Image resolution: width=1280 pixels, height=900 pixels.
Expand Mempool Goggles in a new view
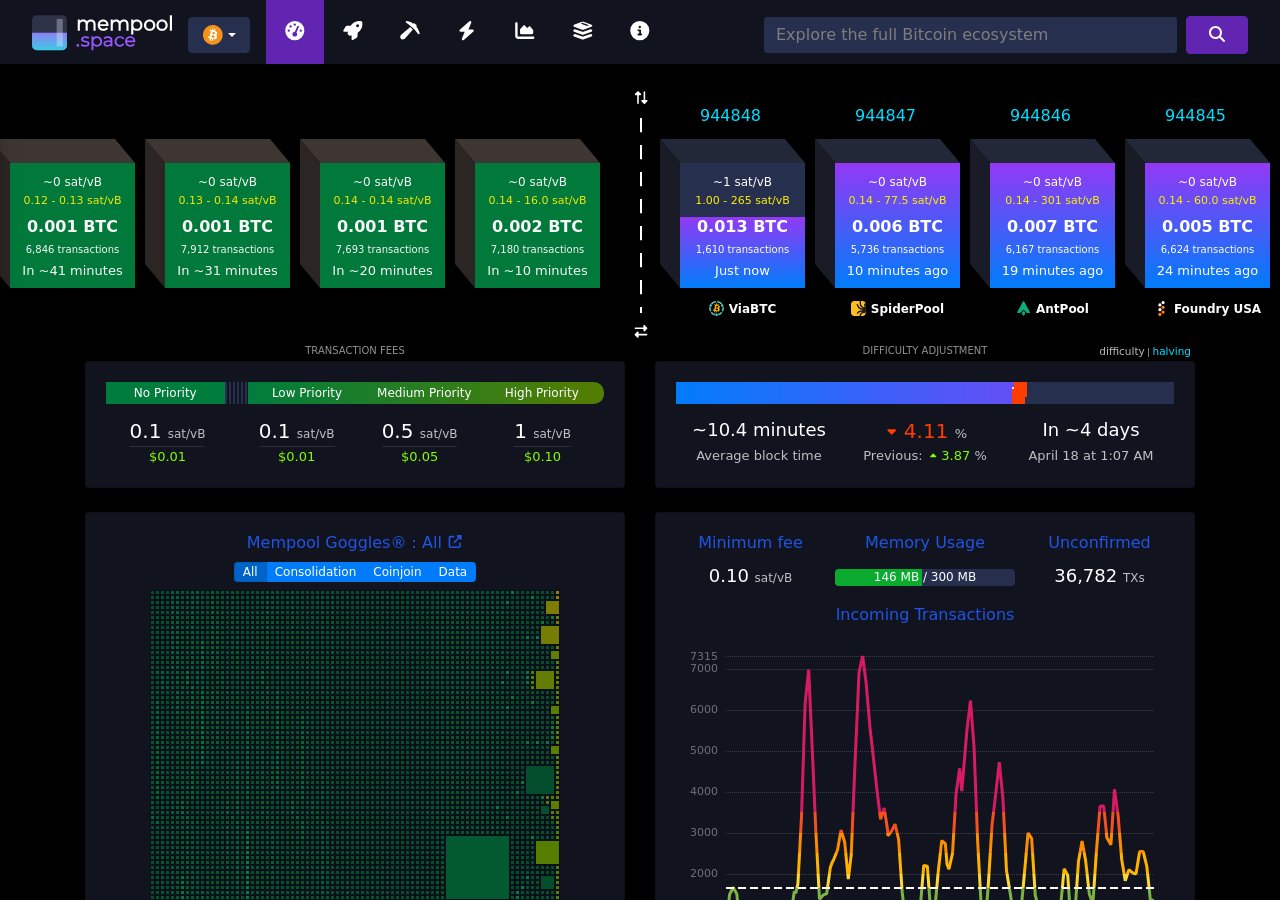pos(455,541)
